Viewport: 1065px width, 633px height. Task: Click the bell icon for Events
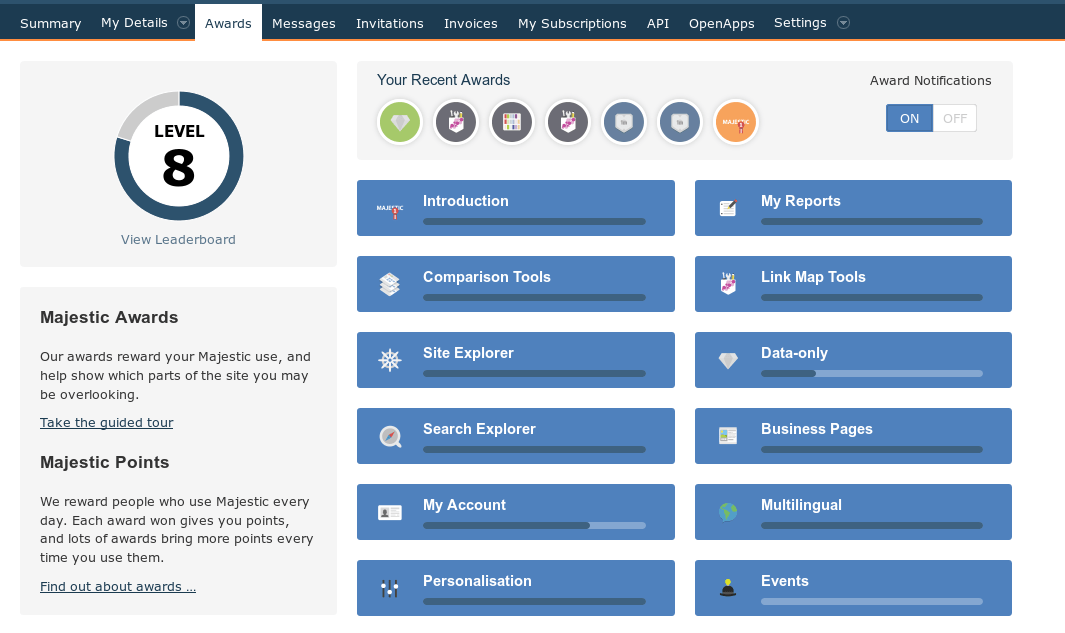point(728,587)
